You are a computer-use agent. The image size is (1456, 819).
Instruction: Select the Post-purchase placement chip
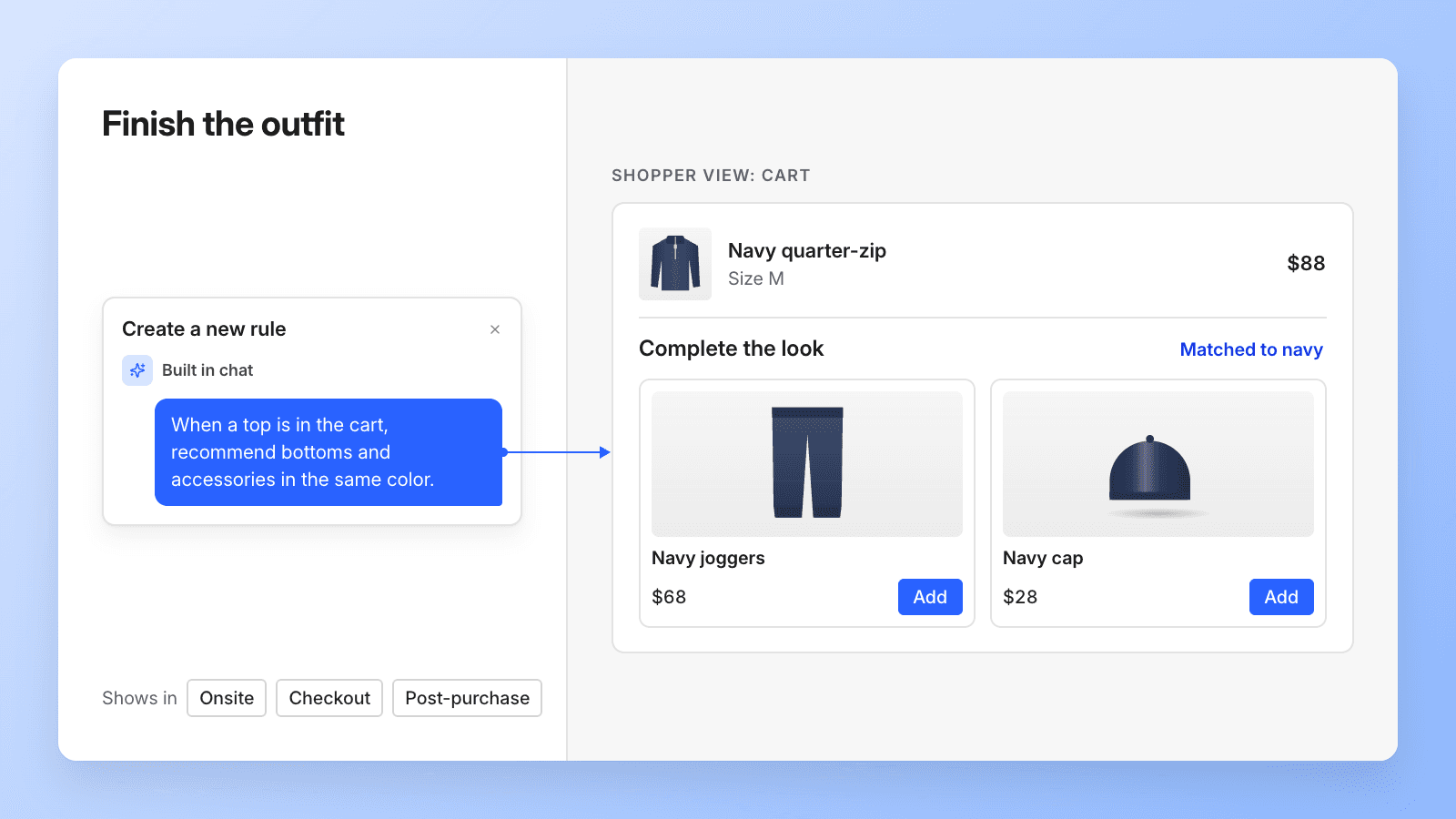click(467, 698)
